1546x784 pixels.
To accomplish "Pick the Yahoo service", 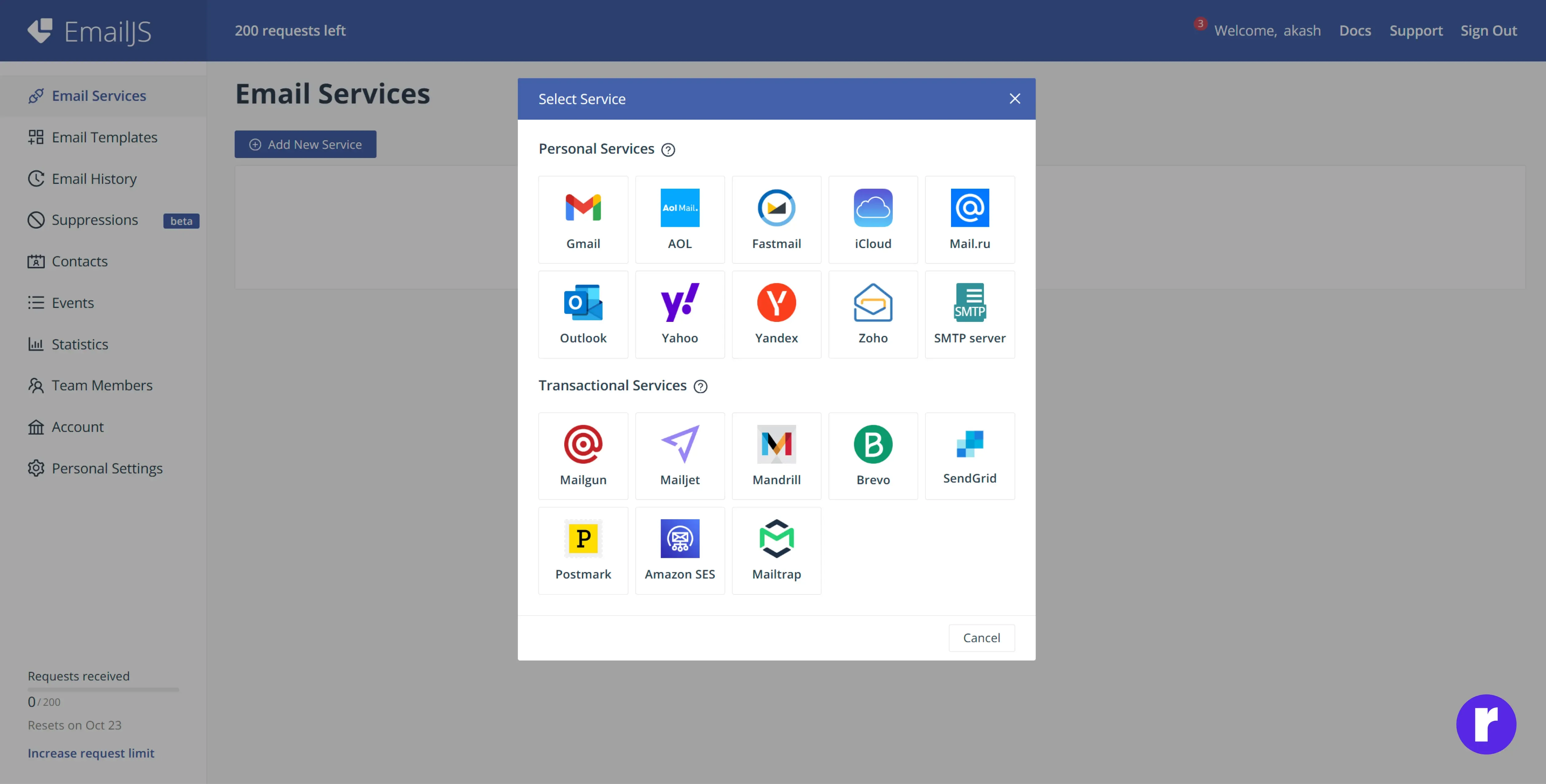I will 679,314.
